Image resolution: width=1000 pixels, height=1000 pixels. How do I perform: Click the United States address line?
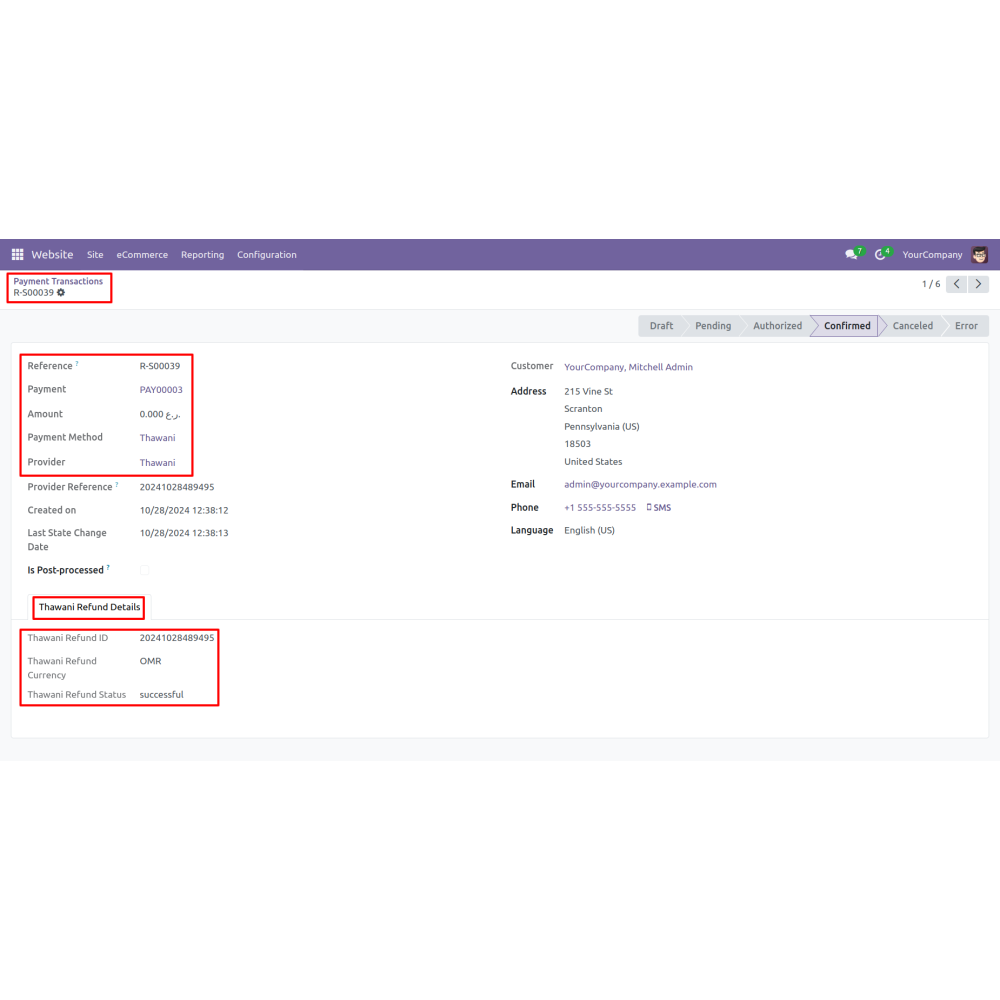click(x=593, y=462)
